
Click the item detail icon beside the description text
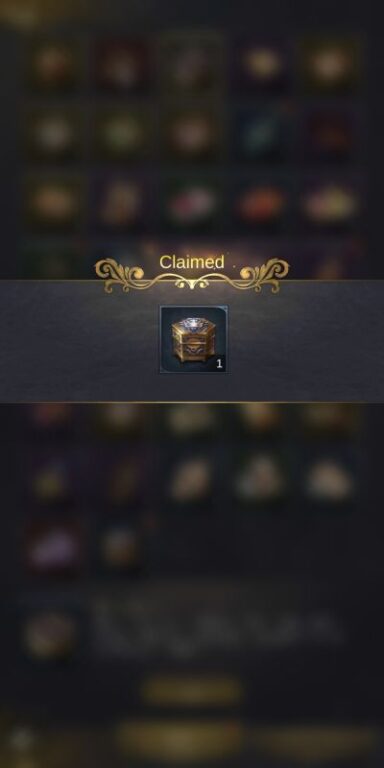pos(51,634)
